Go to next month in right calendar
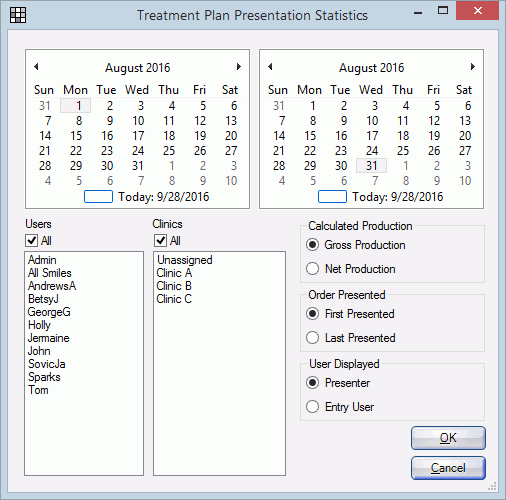This screenshot has width=506, height=500. click(472, 67)
